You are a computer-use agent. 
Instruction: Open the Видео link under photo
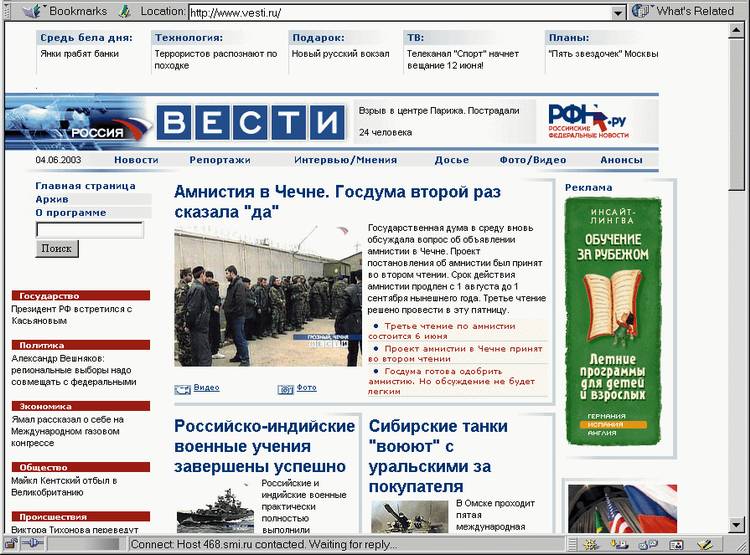tap(207, 388)
